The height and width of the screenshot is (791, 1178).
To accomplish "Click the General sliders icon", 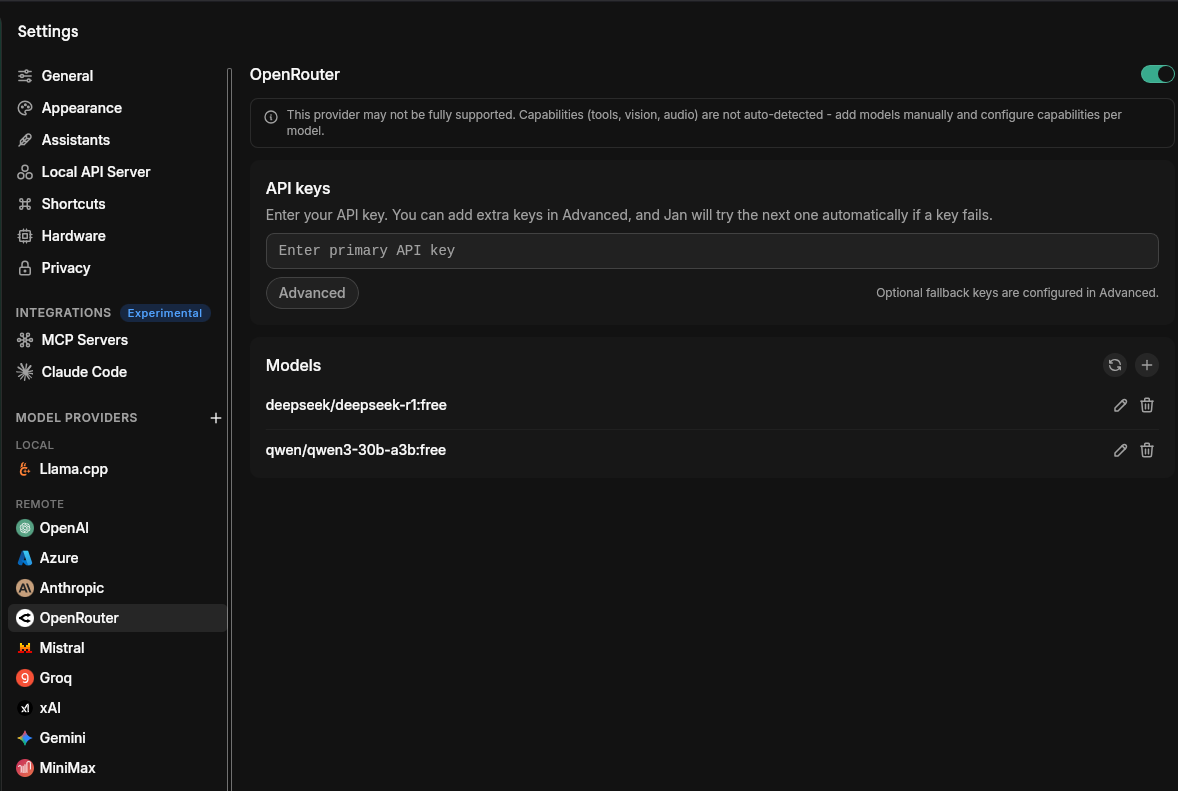I will 25,76.
